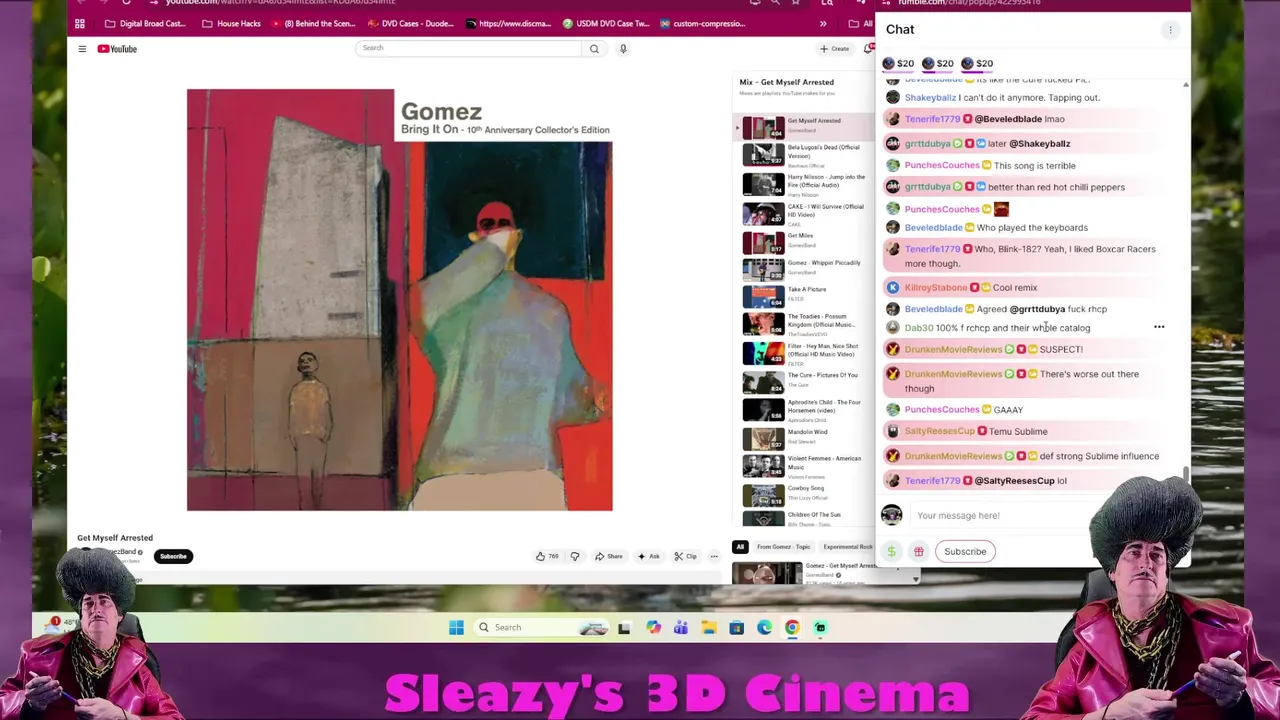Open the browser apps grid shortcut
1280x720 pixels.
[80, 23]
